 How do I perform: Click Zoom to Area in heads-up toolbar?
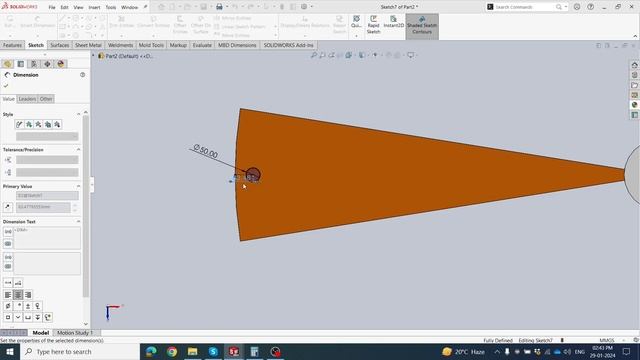click(x=322, y=55)
